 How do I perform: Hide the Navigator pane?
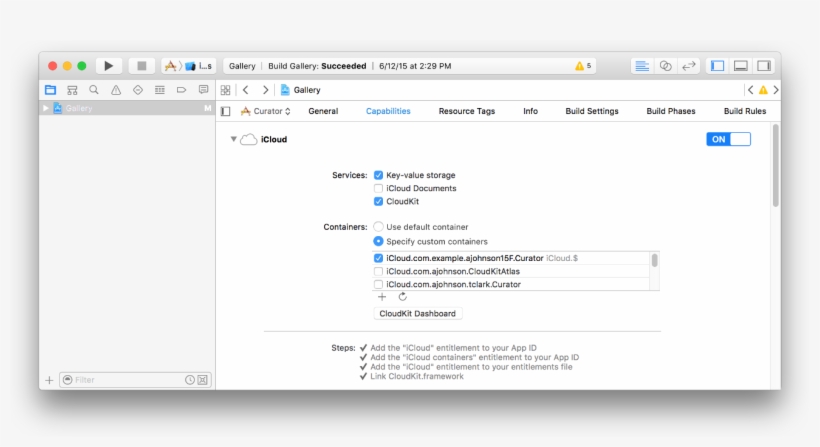point(718,66)
